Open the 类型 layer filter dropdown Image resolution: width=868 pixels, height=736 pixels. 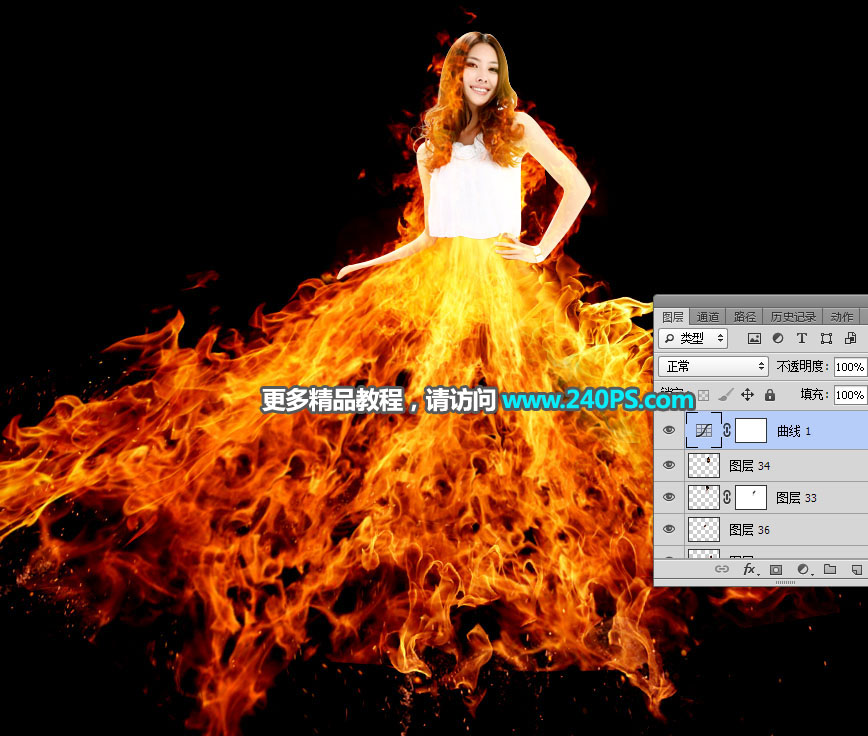coord(693,338)
